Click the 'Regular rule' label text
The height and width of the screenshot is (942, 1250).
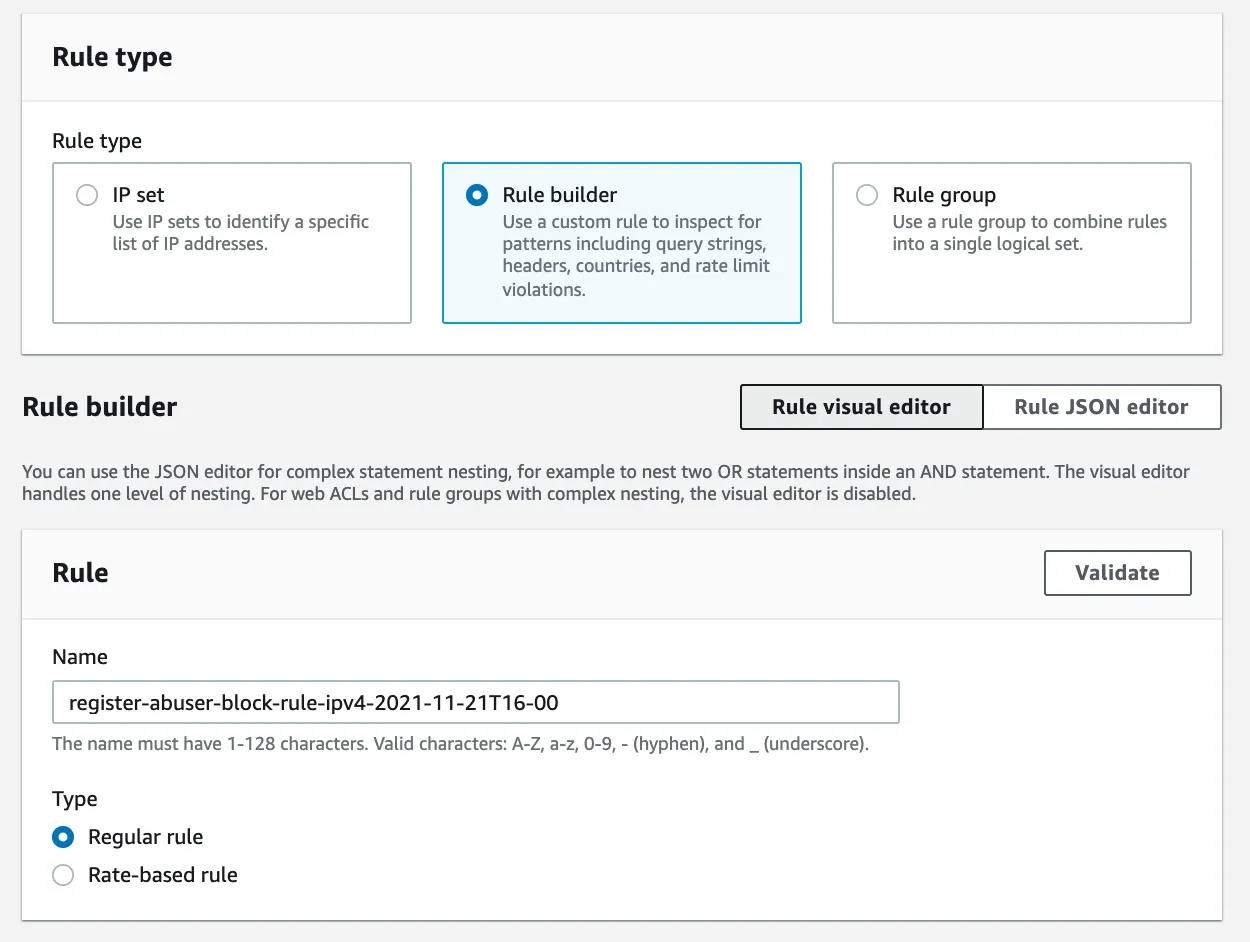point(145,837)
